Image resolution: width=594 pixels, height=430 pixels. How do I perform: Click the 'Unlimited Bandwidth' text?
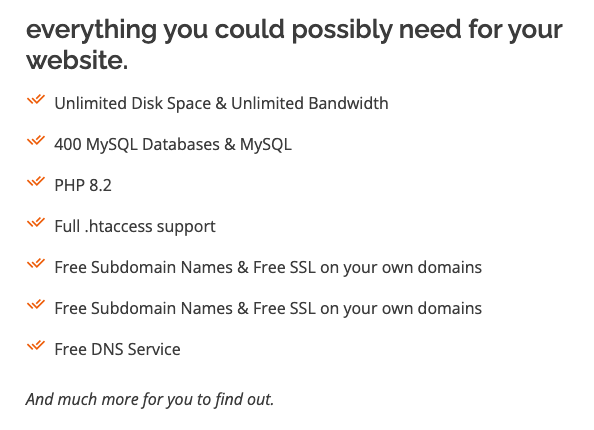pos(310,103)
